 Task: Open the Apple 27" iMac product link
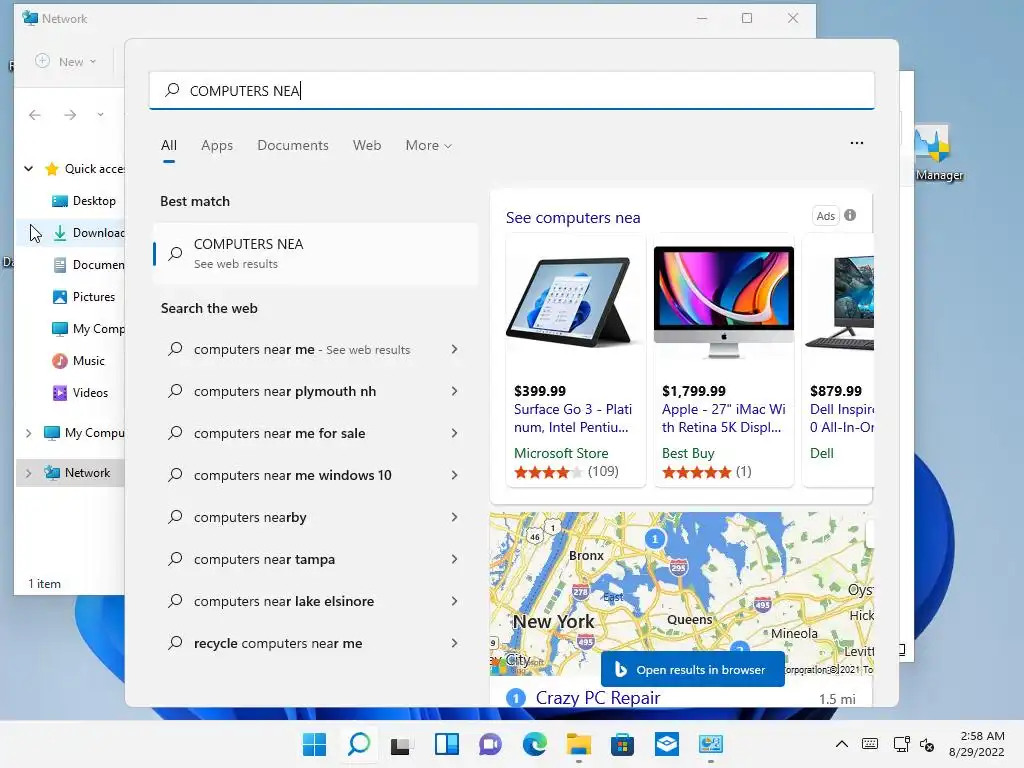point(724,418)
